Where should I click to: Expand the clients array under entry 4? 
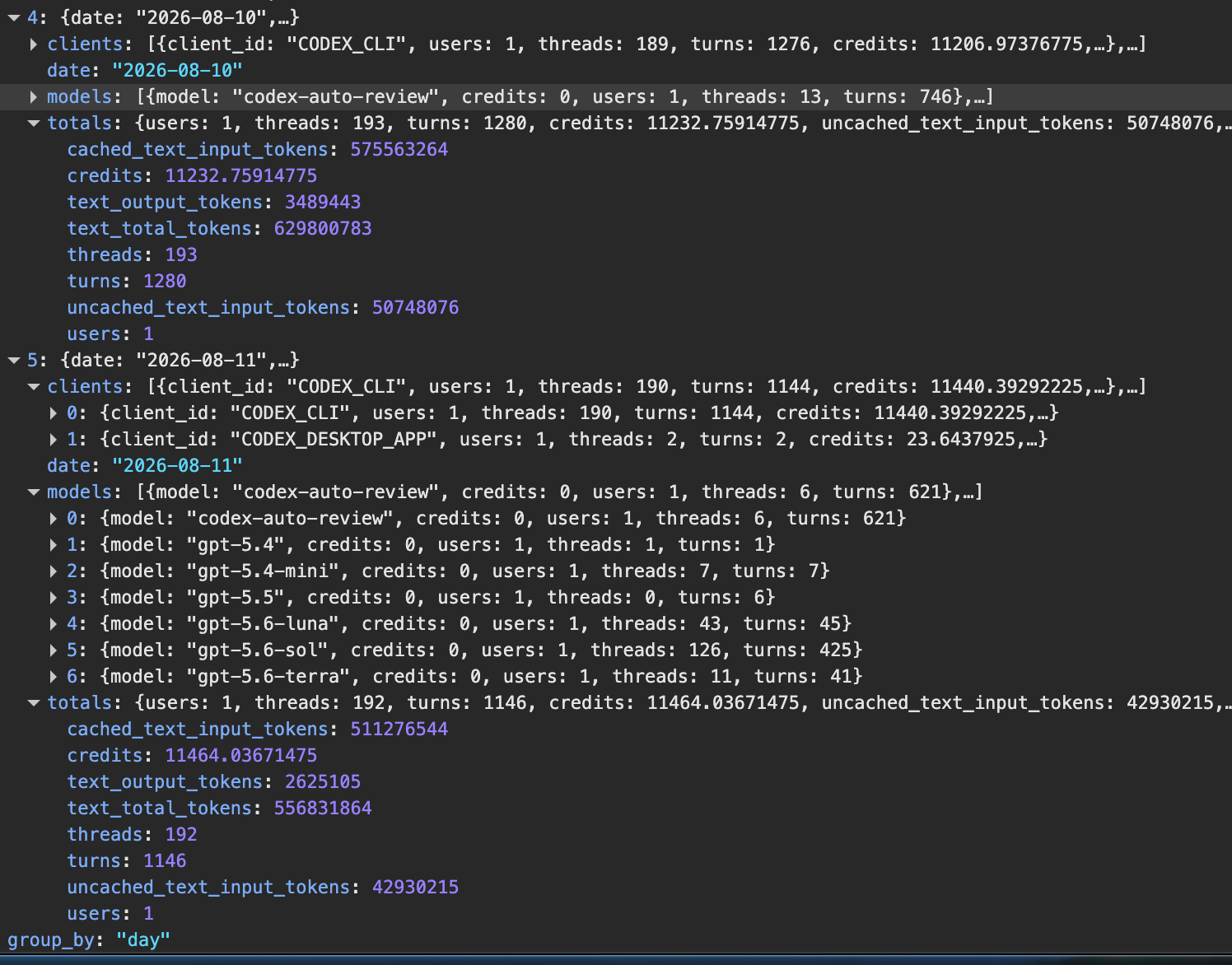pos(34,44)
